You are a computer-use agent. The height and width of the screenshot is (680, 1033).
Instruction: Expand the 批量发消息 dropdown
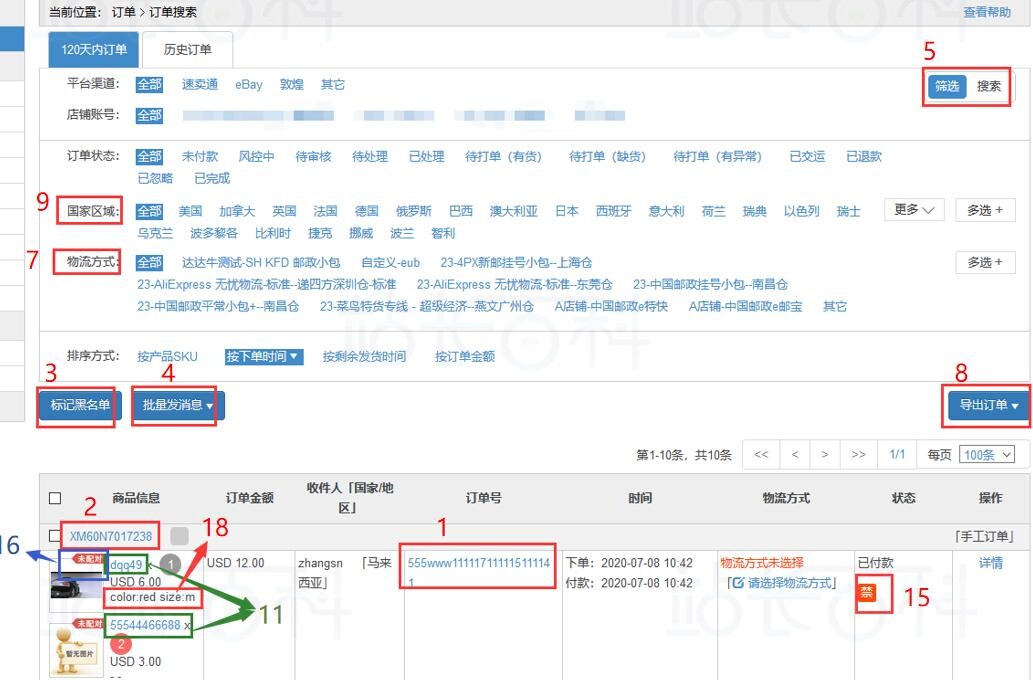(x=177, y=406)
